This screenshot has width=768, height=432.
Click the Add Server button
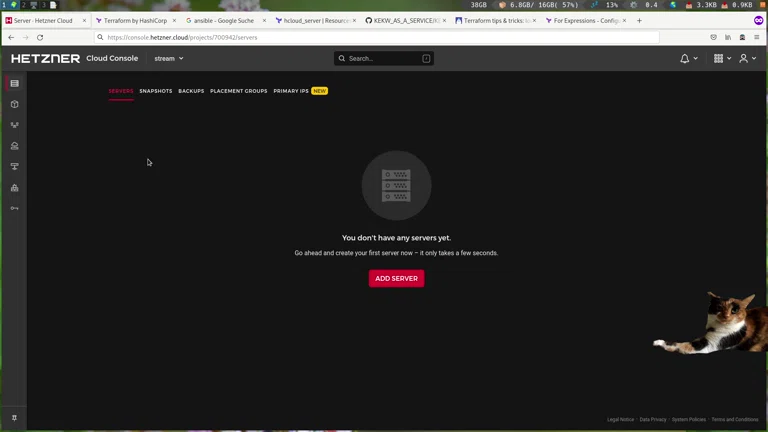tap(397, 278)
